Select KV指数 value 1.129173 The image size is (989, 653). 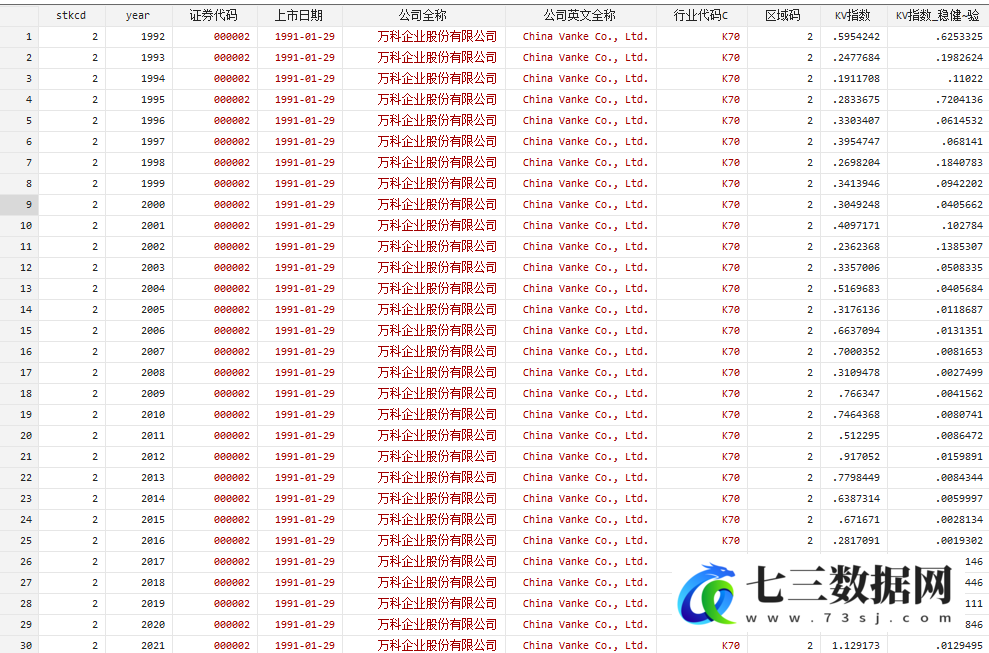(856, 645)
